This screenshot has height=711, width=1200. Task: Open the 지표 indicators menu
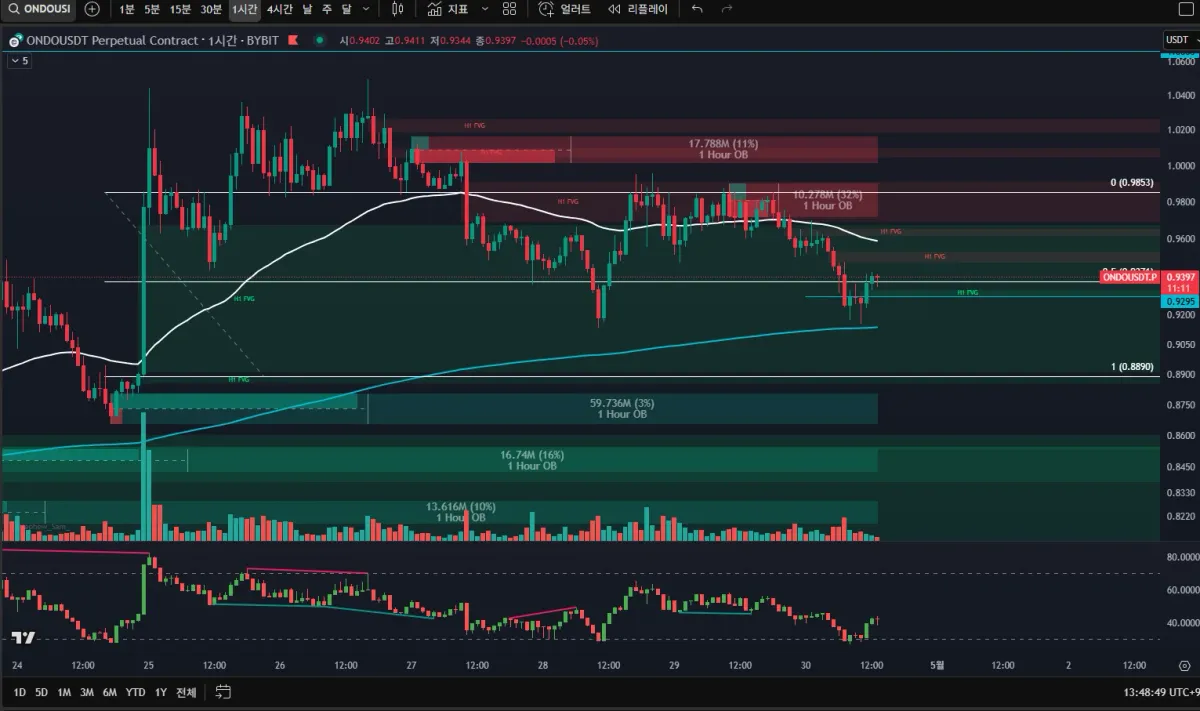pos(447,9)
